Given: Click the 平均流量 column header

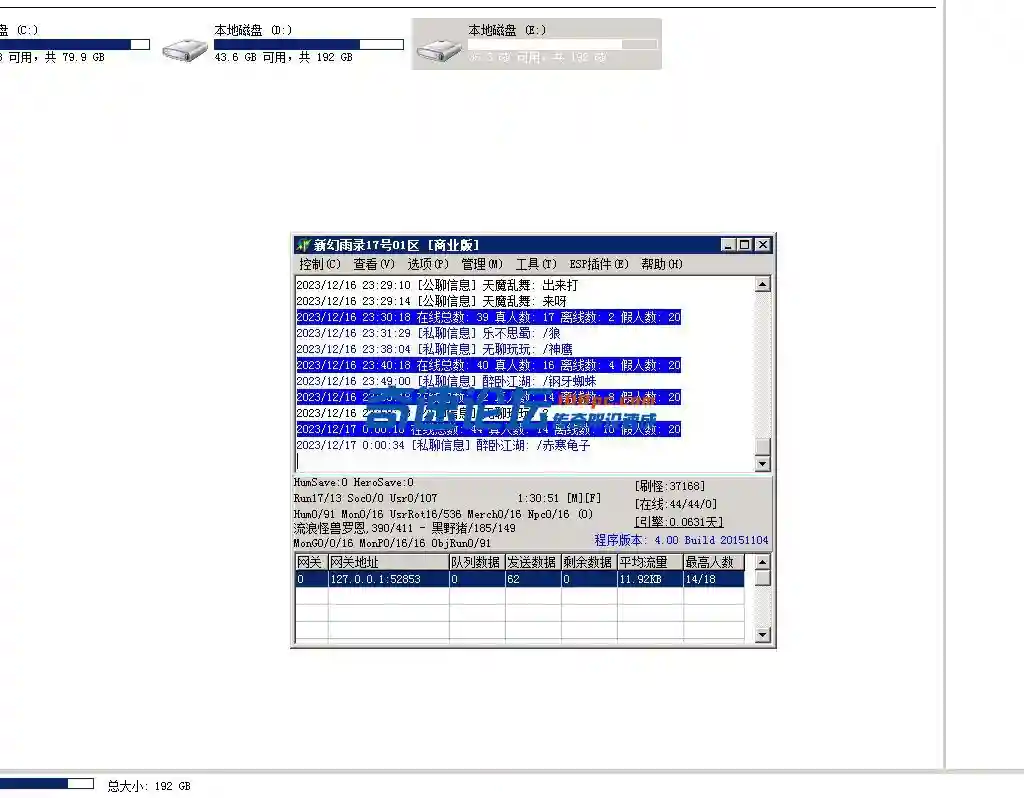Looking at the screenshot, I should (x=650, y=562).
